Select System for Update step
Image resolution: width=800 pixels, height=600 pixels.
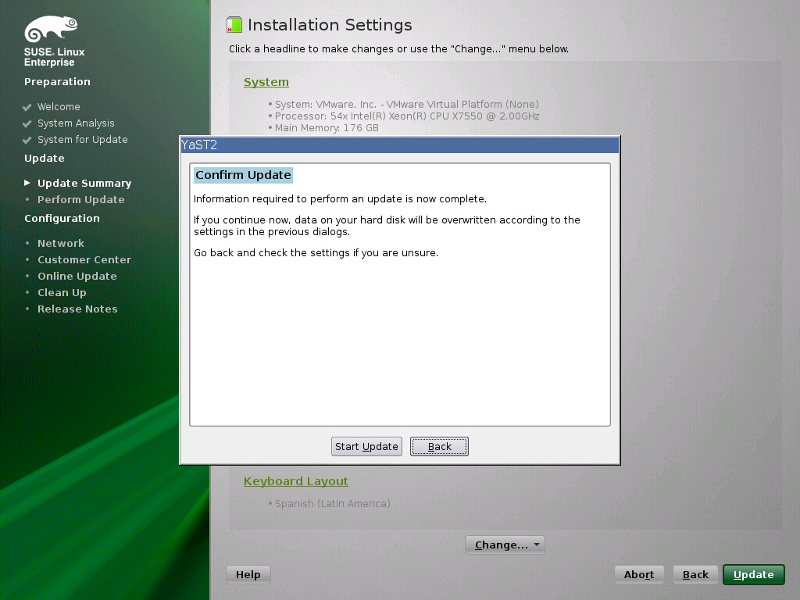pos(82,139)
